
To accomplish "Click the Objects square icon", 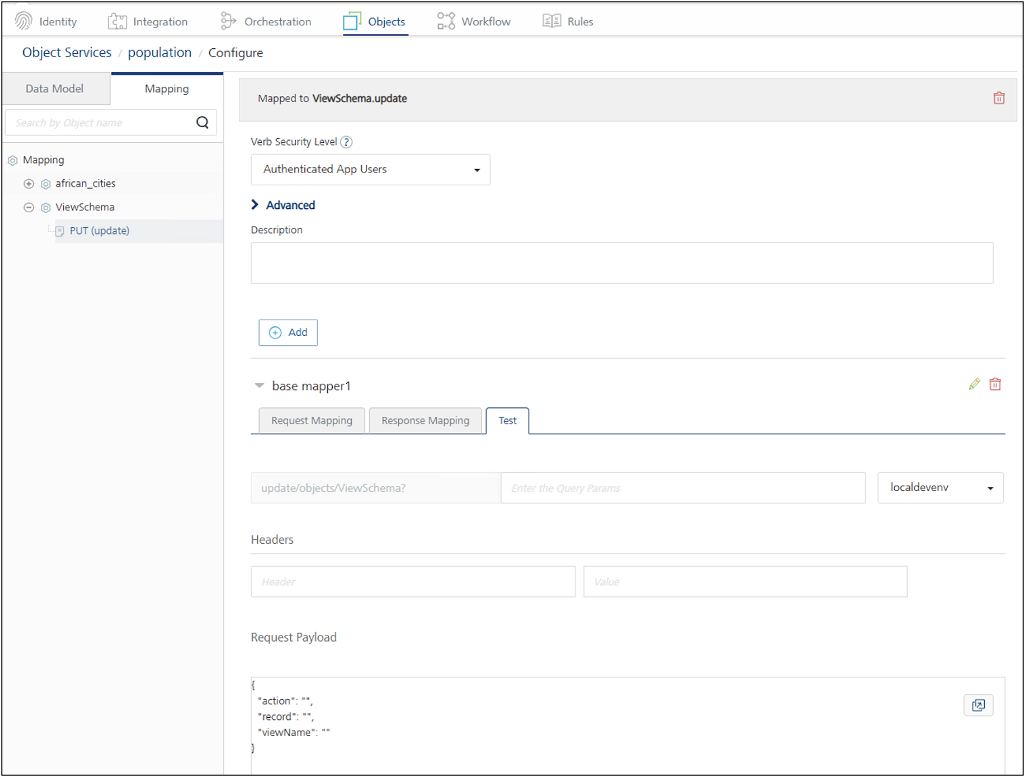I will click(x=352, y=22).
